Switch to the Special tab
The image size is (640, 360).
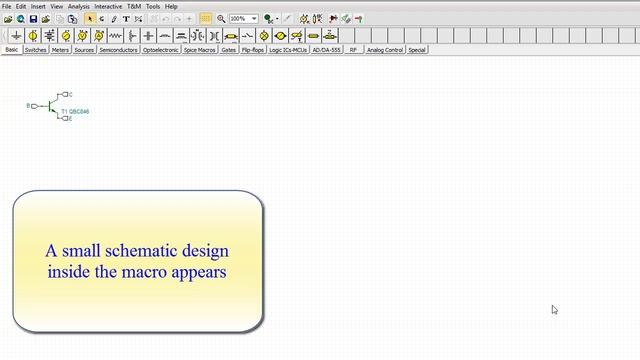tap(417, 50)
